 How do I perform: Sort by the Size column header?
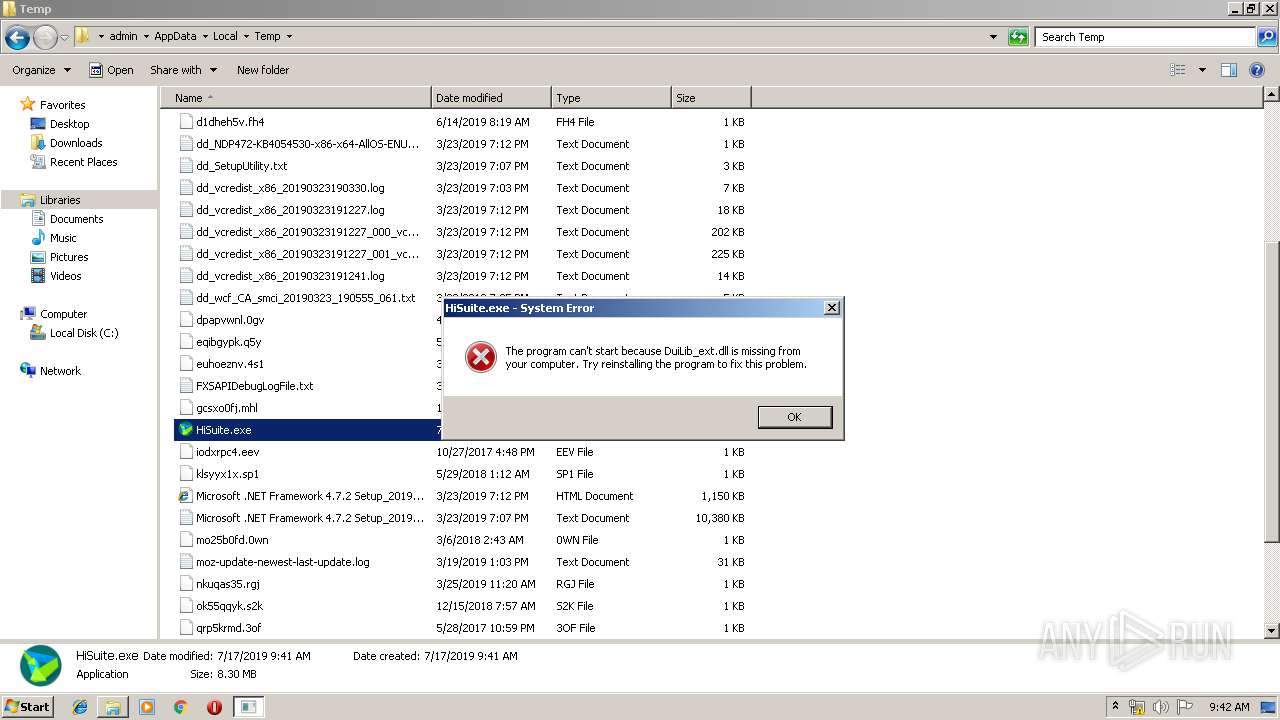coord(711,98)
